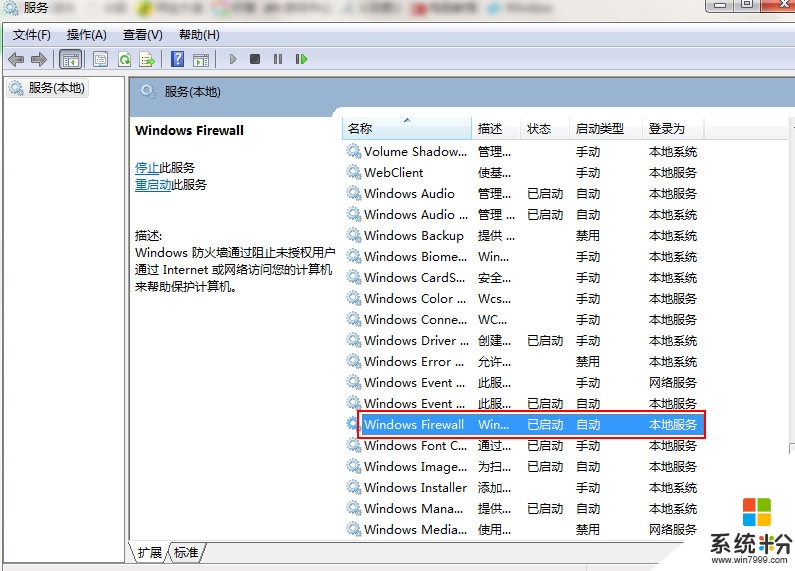The height and width of the screenshot is (571, 795).
Task: Select the Volume Shadow... service row
Action: tap(523, 152)
